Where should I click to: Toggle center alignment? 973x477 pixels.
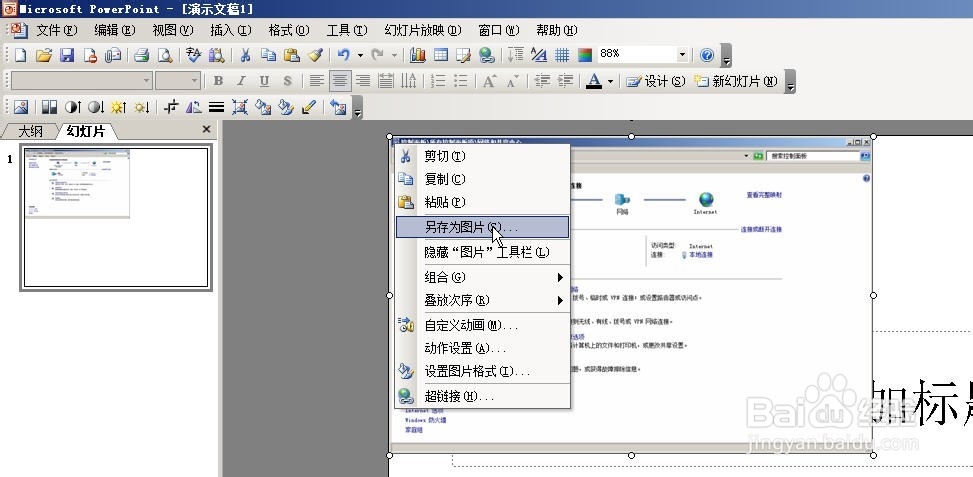tap(339, 81)
